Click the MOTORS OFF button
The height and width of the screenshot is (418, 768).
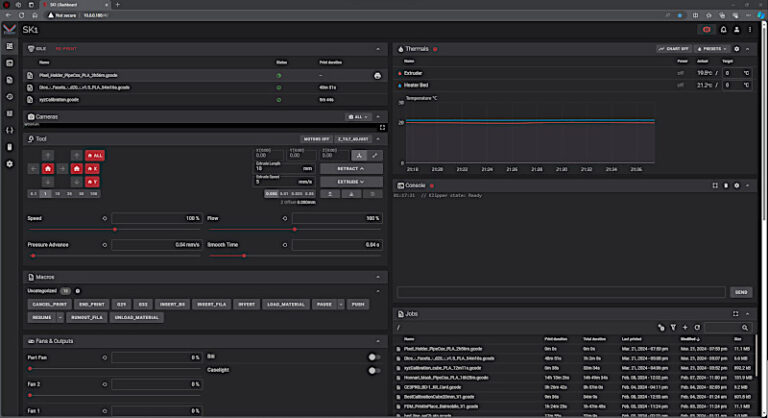coord(316,139)
